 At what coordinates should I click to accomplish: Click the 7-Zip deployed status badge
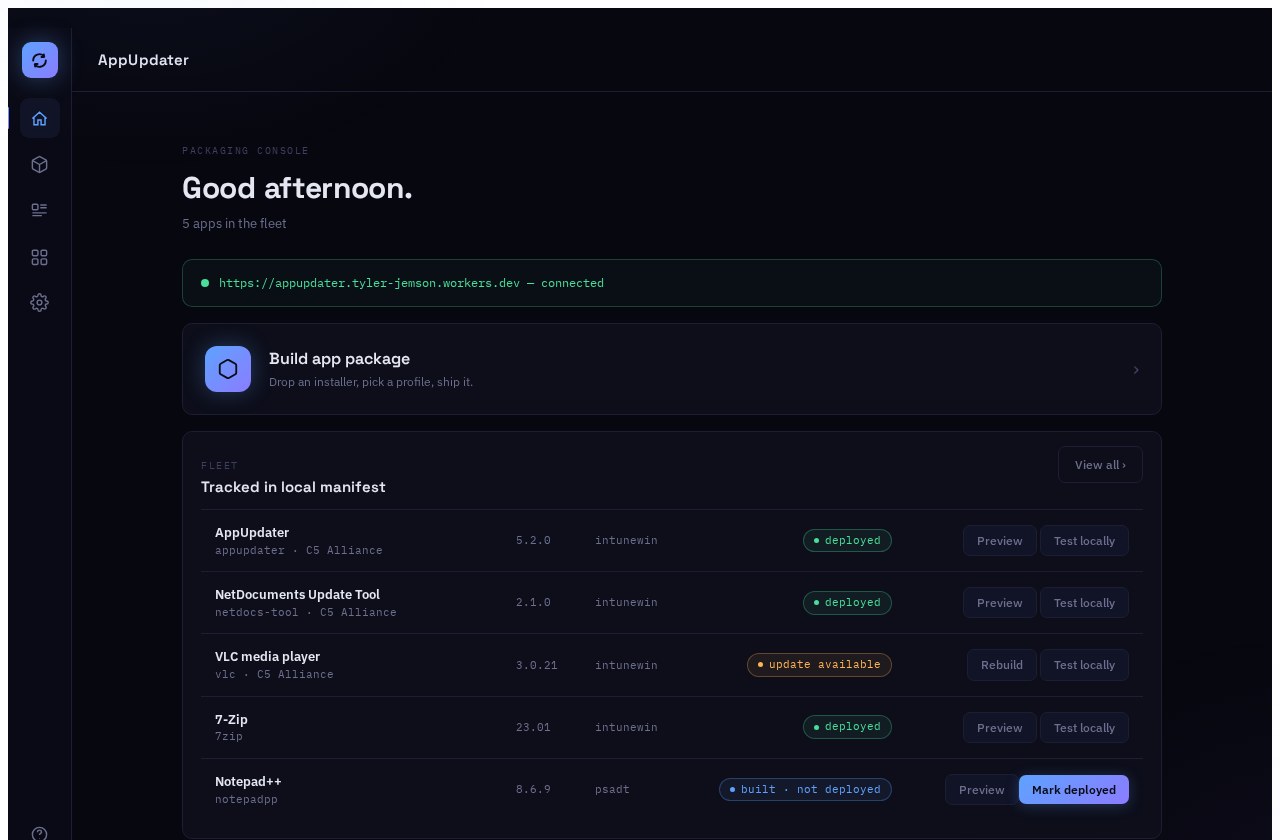[847, 726]
